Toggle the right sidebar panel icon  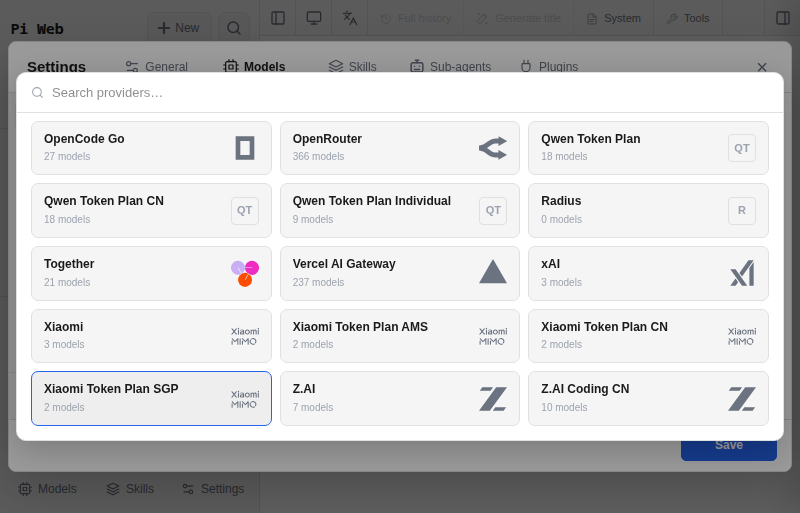click(x=783, y=18)
